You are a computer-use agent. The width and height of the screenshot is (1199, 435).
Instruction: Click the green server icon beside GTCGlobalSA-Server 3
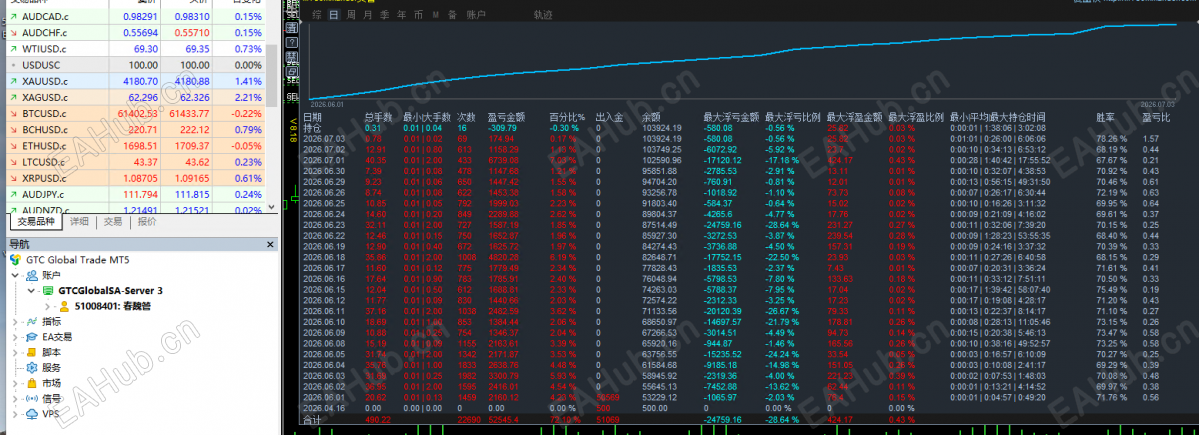pos(47,291)
